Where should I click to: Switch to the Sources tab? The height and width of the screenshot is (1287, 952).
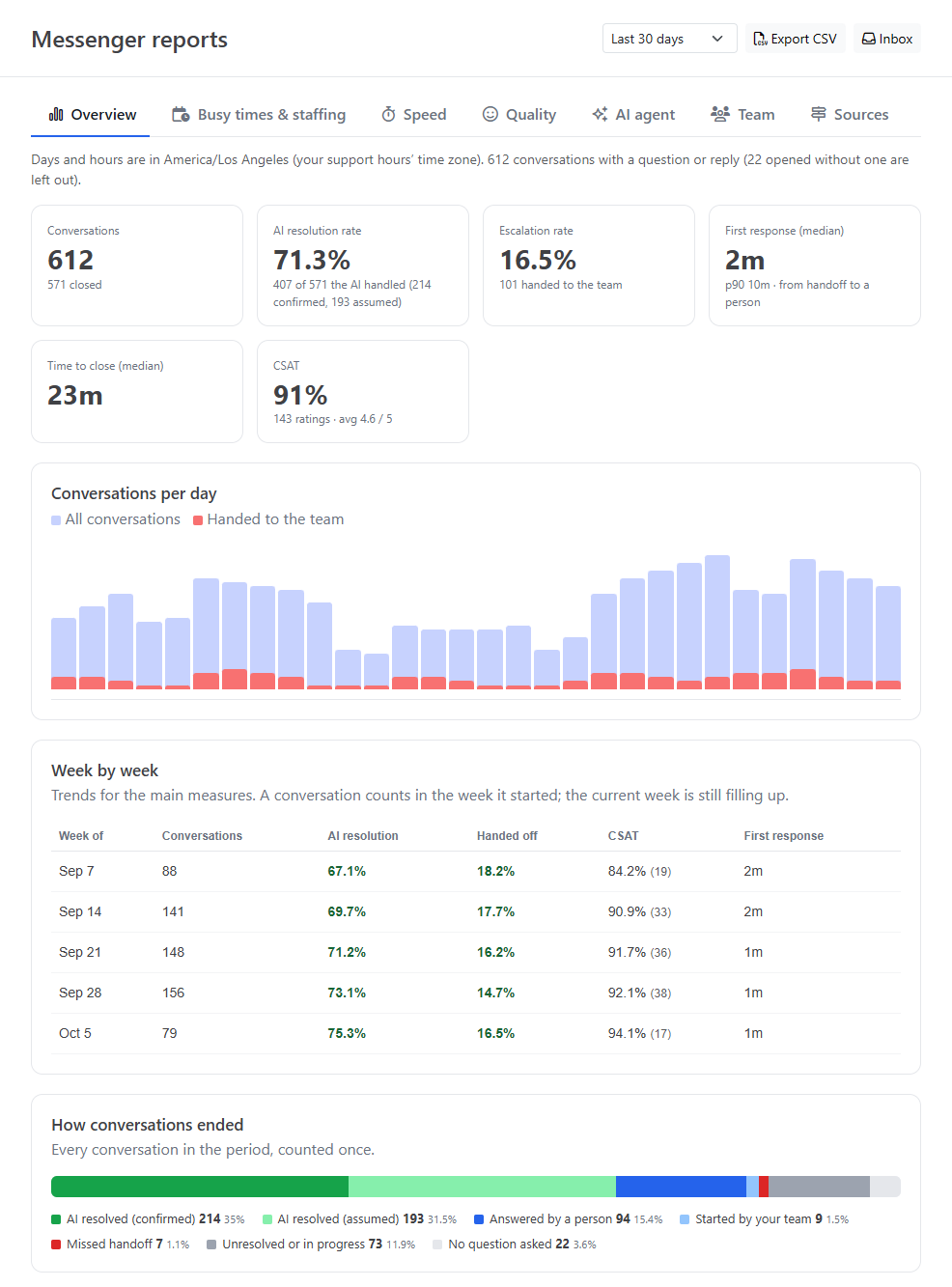(x=850, y=115)
